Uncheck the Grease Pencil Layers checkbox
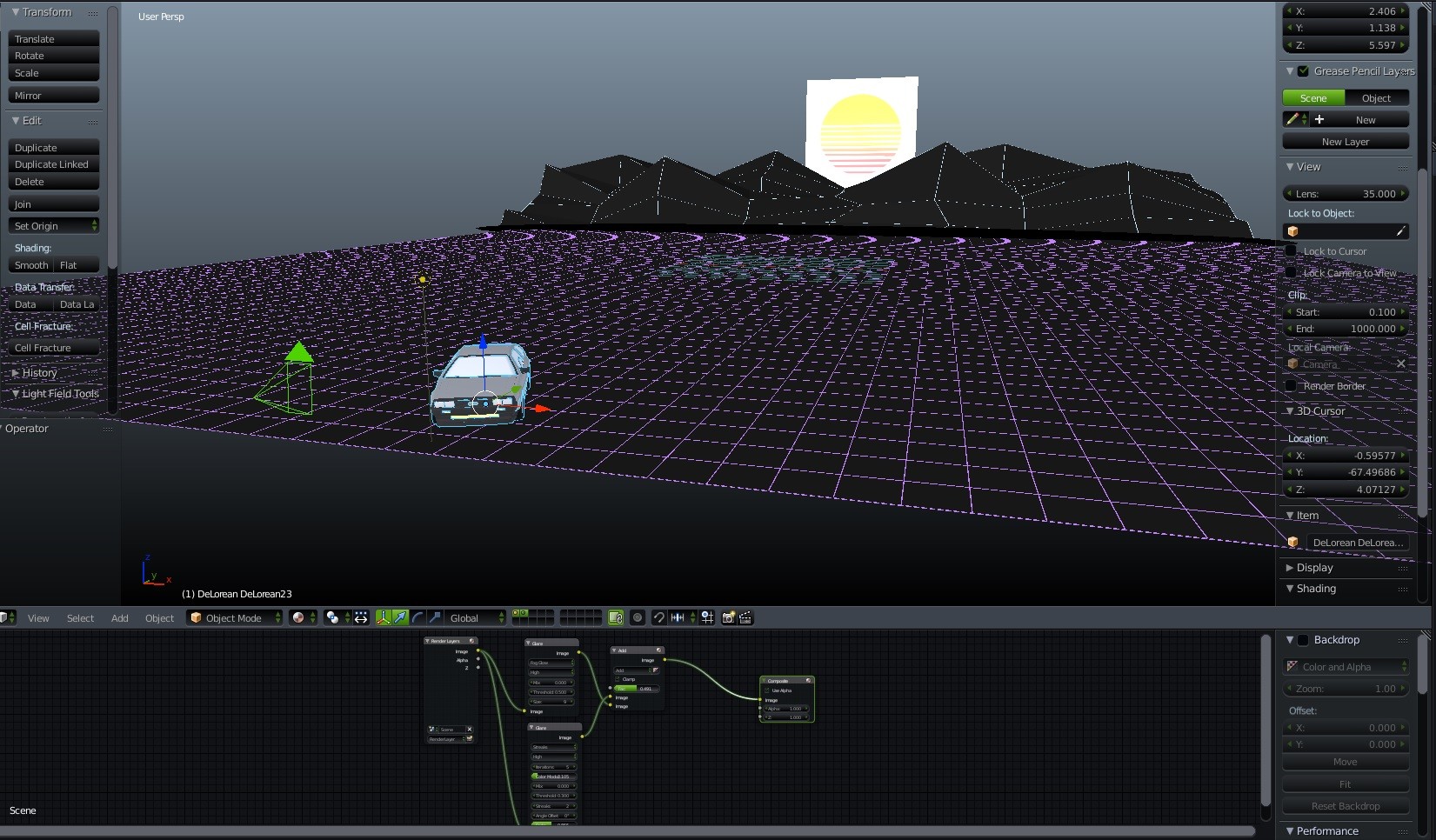The height and width of the screenshot is (840, 1436). [1303, 71]
